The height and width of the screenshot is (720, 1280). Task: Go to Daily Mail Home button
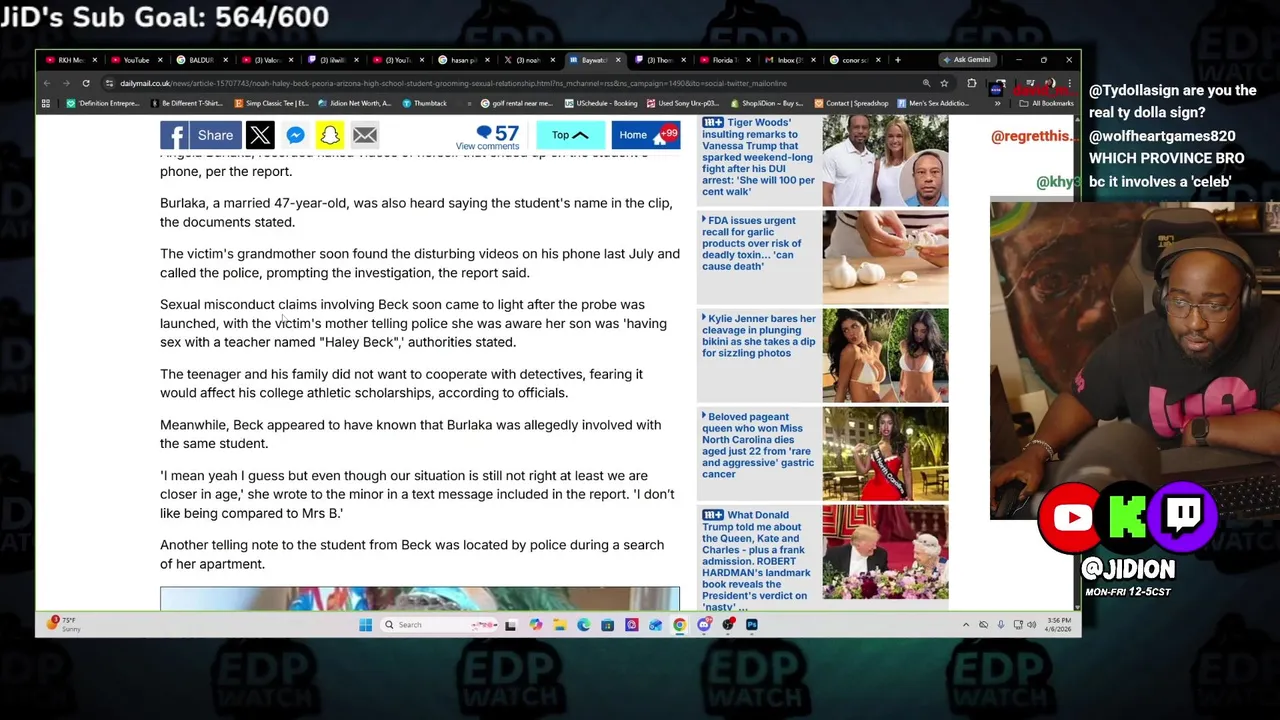pyautogui.click(x=645, y=135)
